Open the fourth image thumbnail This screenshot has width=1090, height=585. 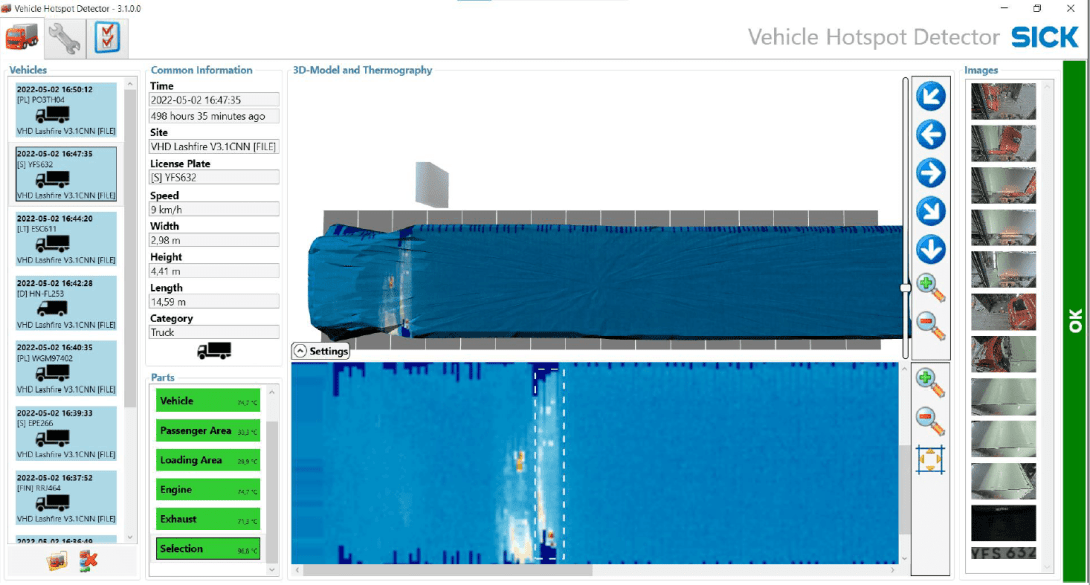tap(1003, 227)
